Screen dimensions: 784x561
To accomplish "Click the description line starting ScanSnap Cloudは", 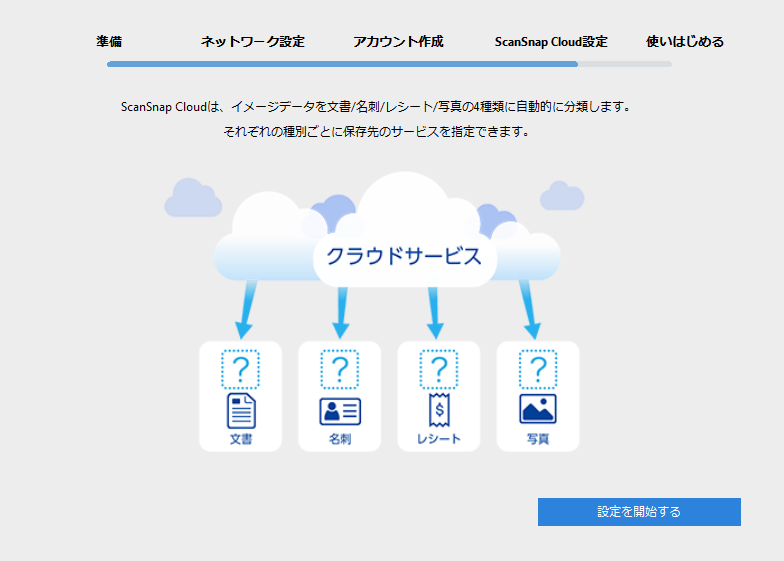I will pos(375,106).
